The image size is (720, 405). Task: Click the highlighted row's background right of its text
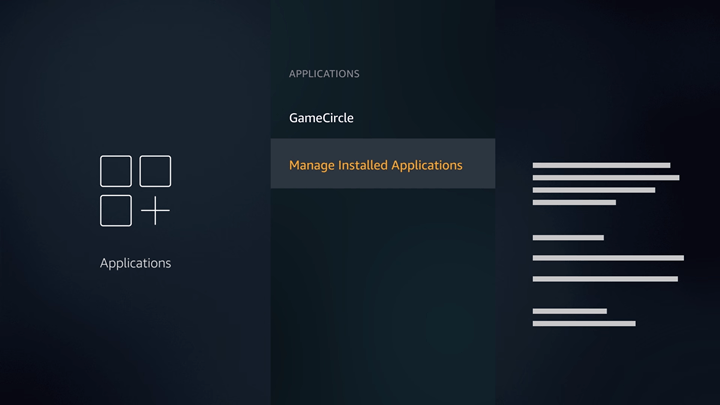[x=478, y=165]
